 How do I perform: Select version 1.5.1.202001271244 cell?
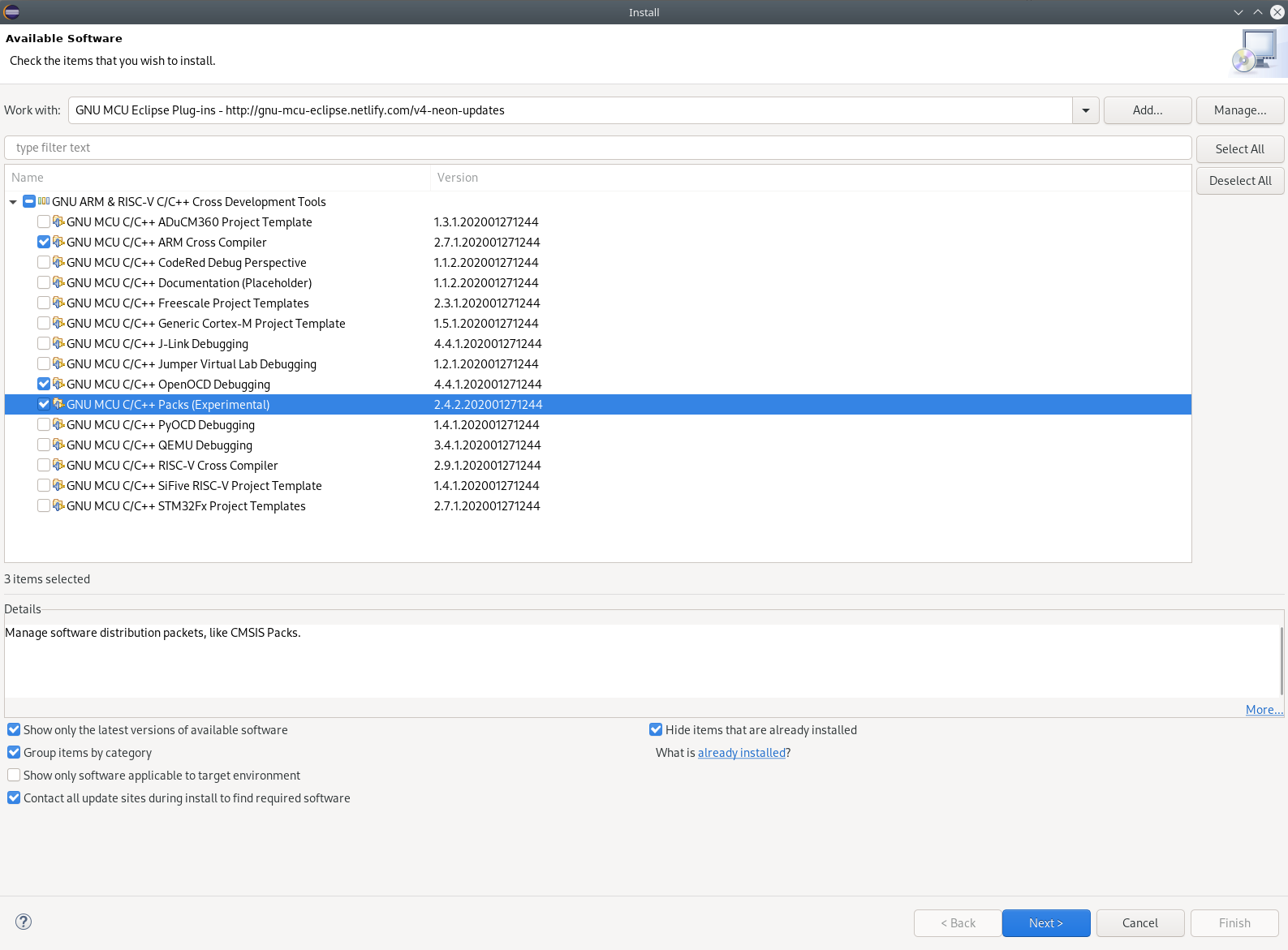[486, 324]
